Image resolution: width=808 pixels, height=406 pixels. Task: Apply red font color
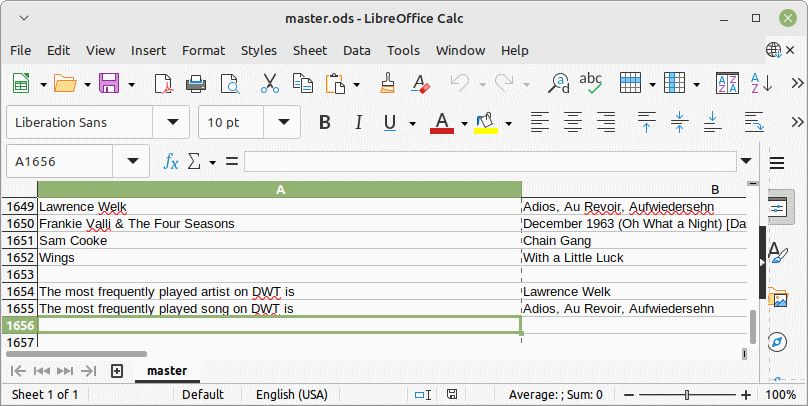442,123
